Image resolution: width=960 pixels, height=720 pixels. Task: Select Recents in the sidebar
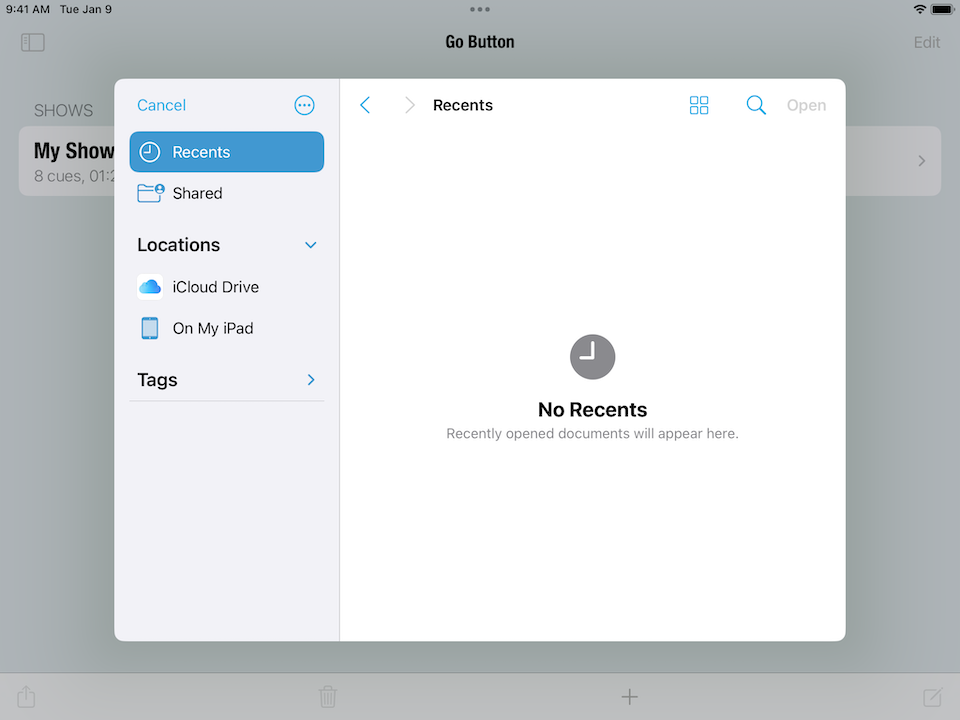tap(227, 152)
